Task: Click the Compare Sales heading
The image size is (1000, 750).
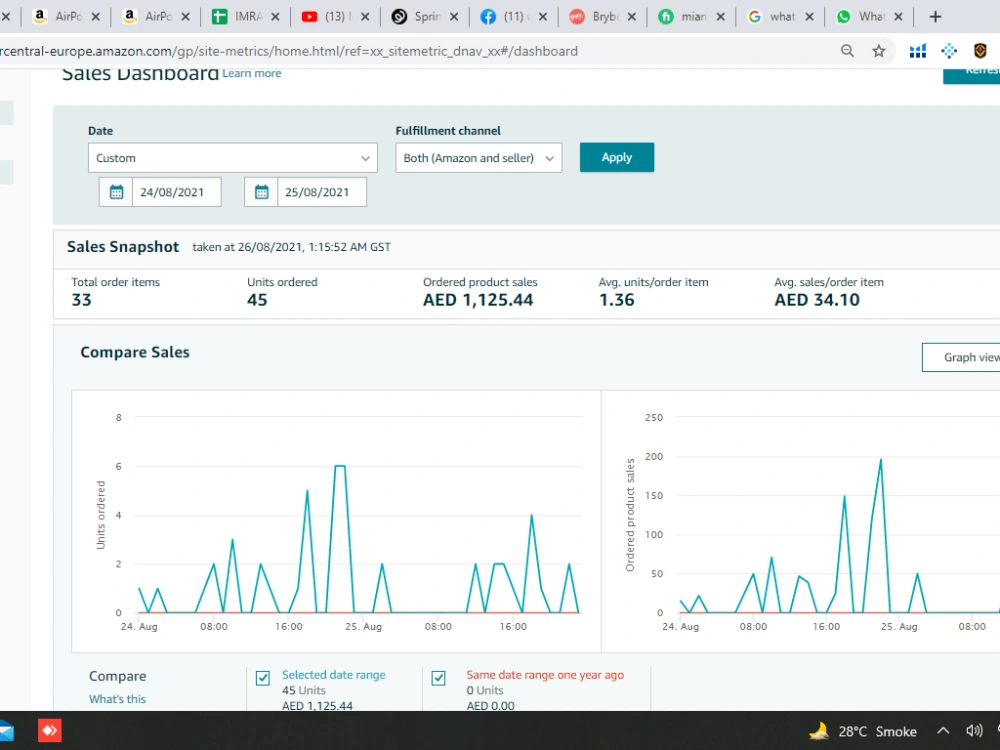Action: pyautogui.click(x=135, y=352)
